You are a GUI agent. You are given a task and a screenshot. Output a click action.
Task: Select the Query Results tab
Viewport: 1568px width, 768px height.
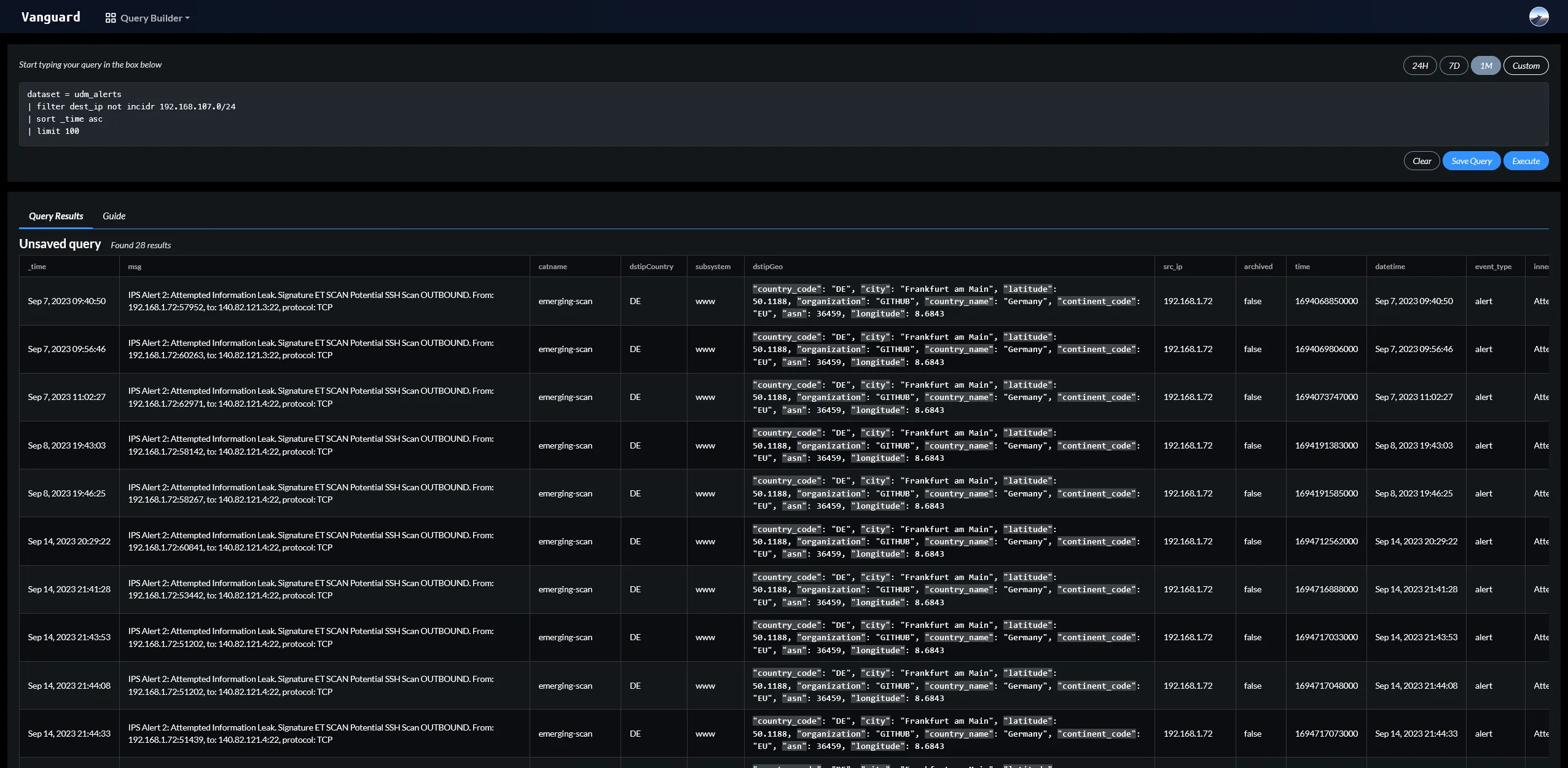click(56, 216)
